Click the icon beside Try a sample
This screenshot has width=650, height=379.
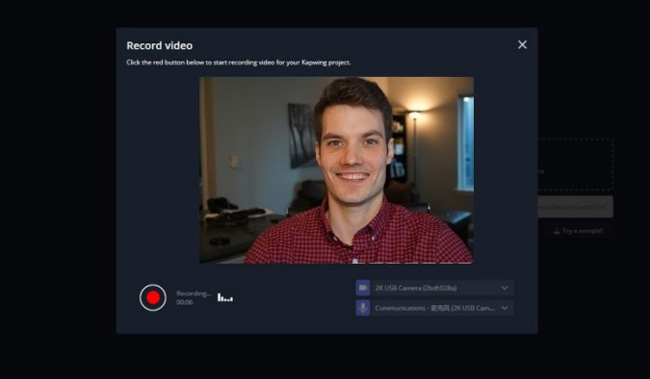point(556,231)
